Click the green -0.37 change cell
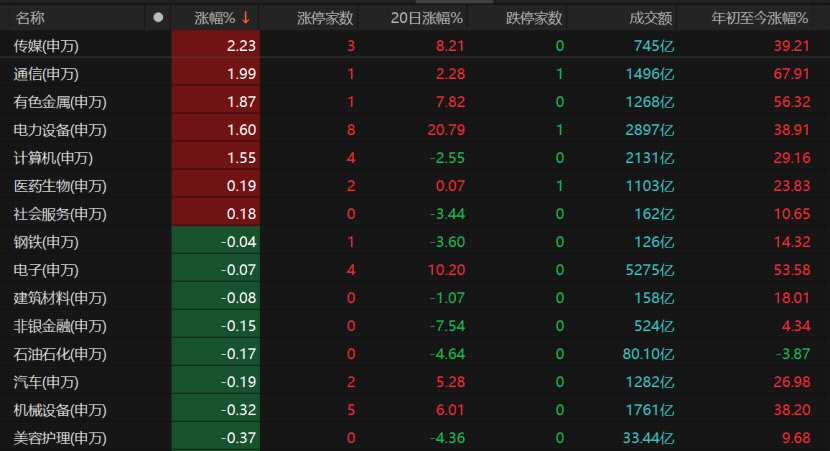830x451 pixels. 216,438
